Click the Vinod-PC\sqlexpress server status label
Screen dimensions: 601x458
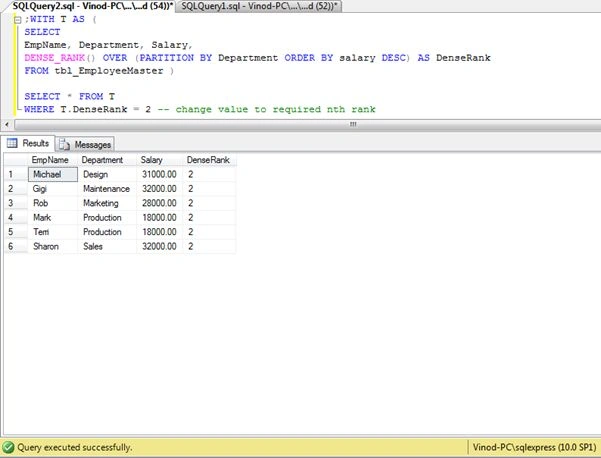[534, 447]
